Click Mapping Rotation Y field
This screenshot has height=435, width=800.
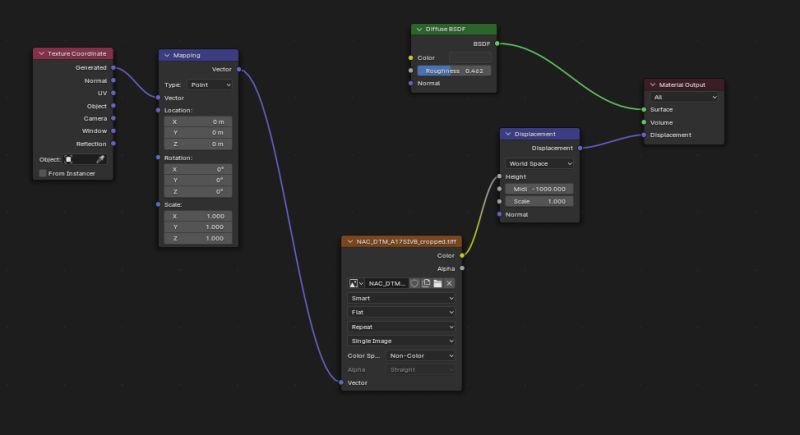(x=198, y=180)
